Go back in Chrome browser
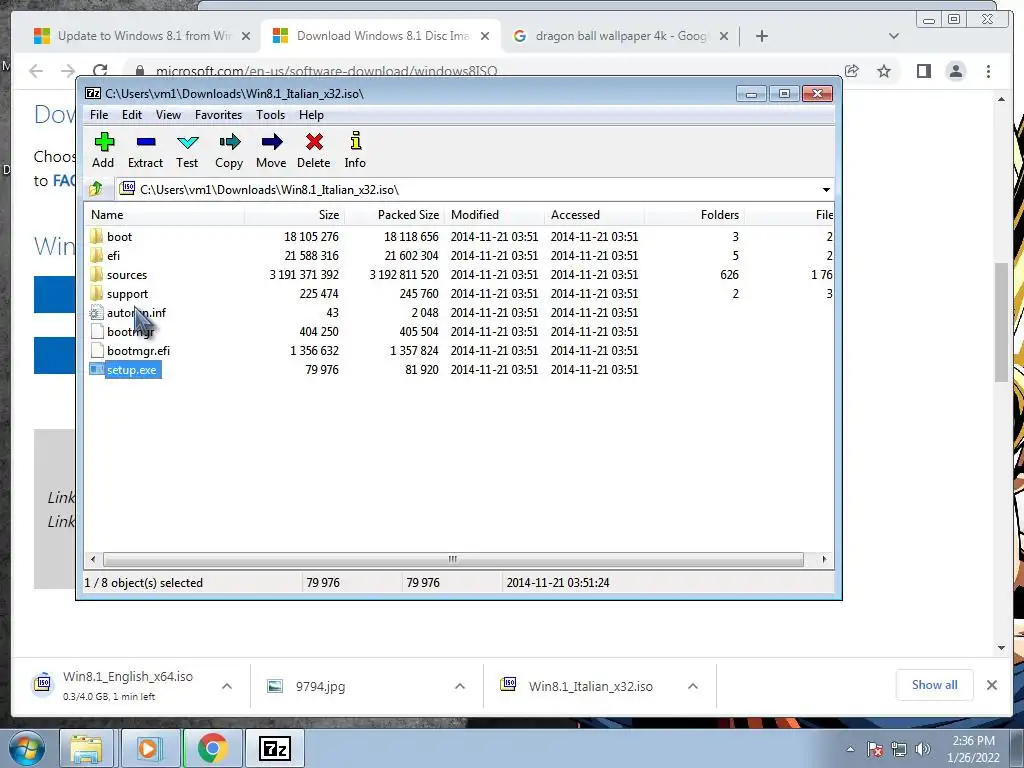 pos(36,71)
